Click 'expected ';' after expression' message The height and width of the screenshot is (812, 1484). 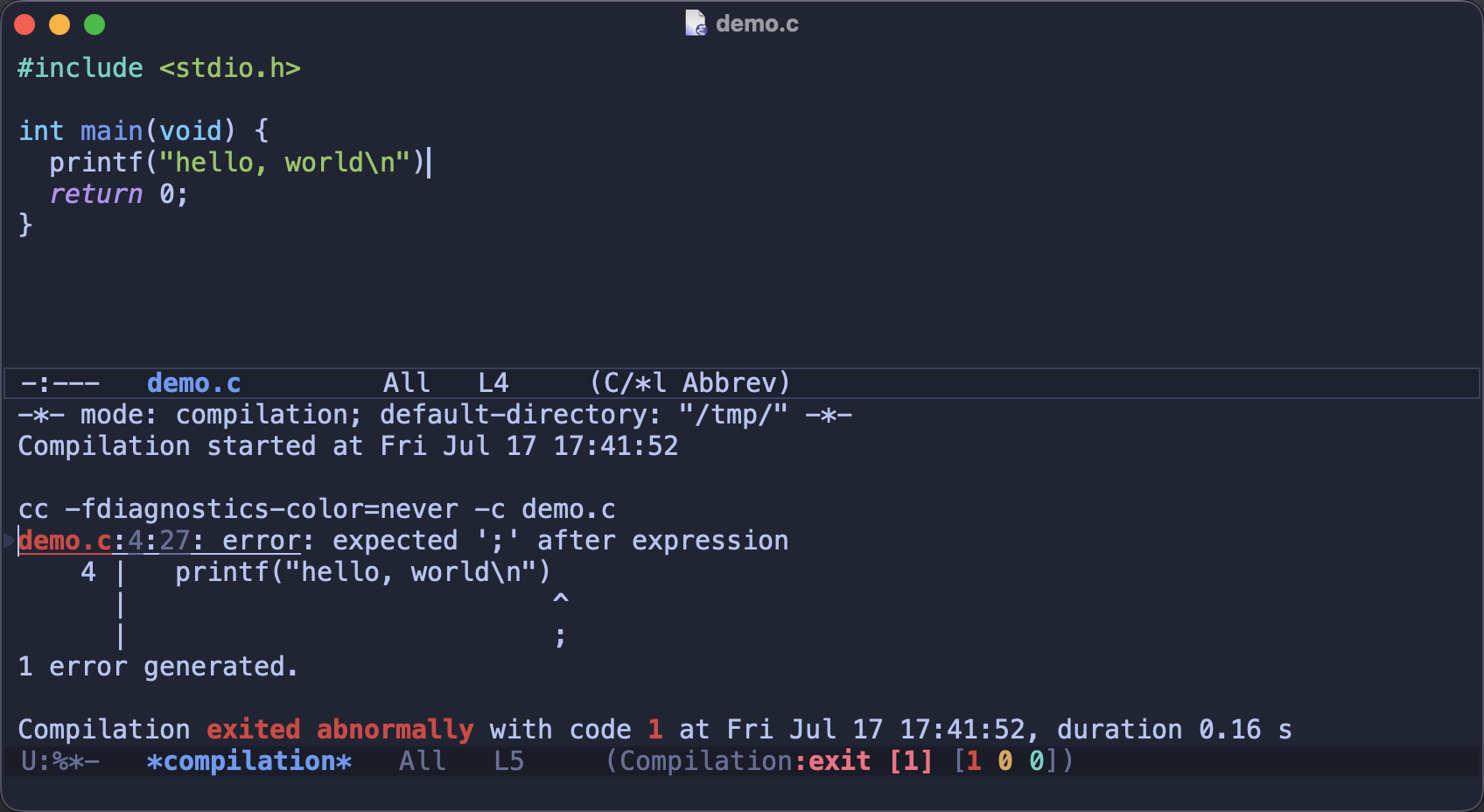tap(560, 541)
